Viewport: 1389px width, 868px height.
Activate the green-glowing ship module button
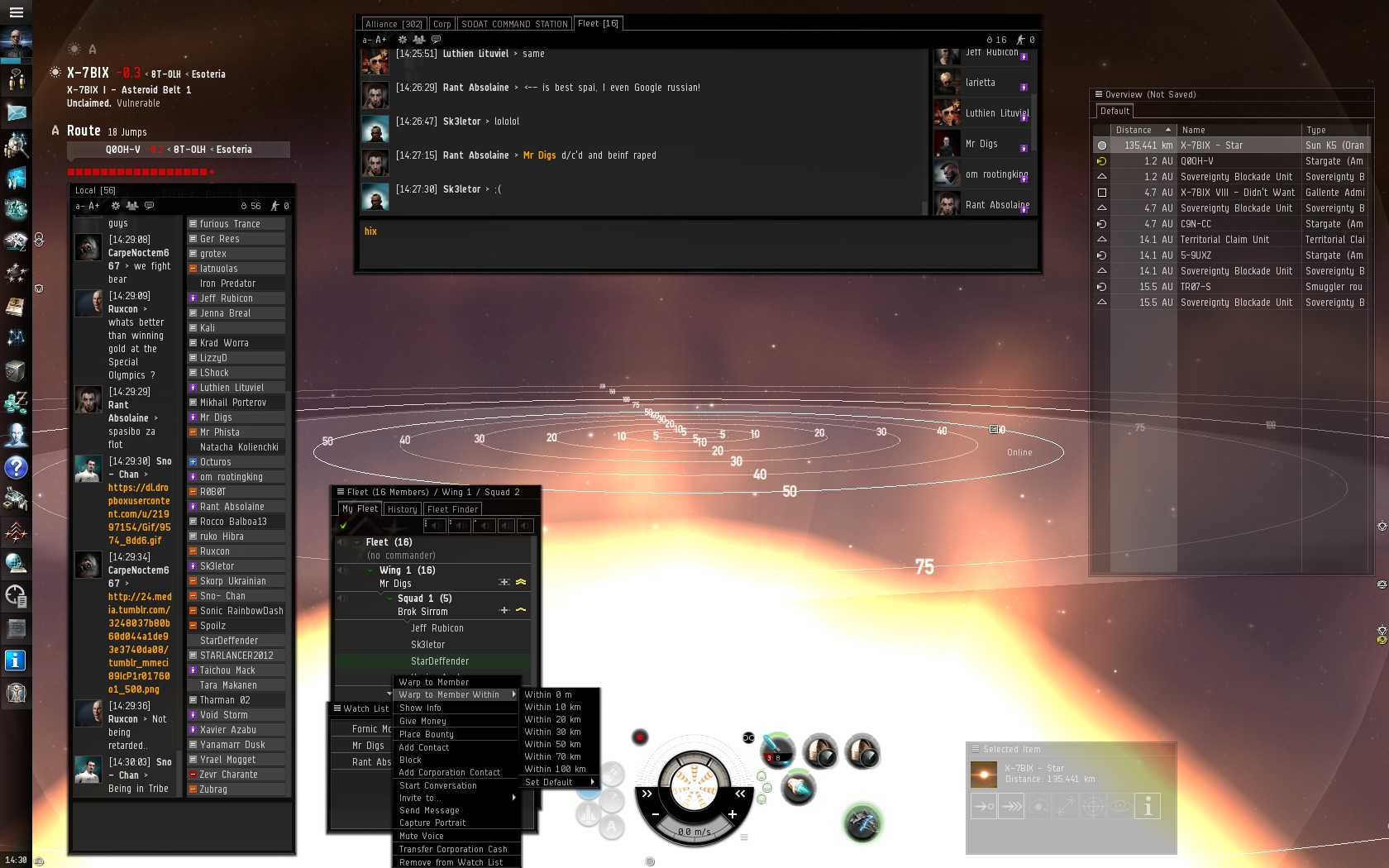862,823
